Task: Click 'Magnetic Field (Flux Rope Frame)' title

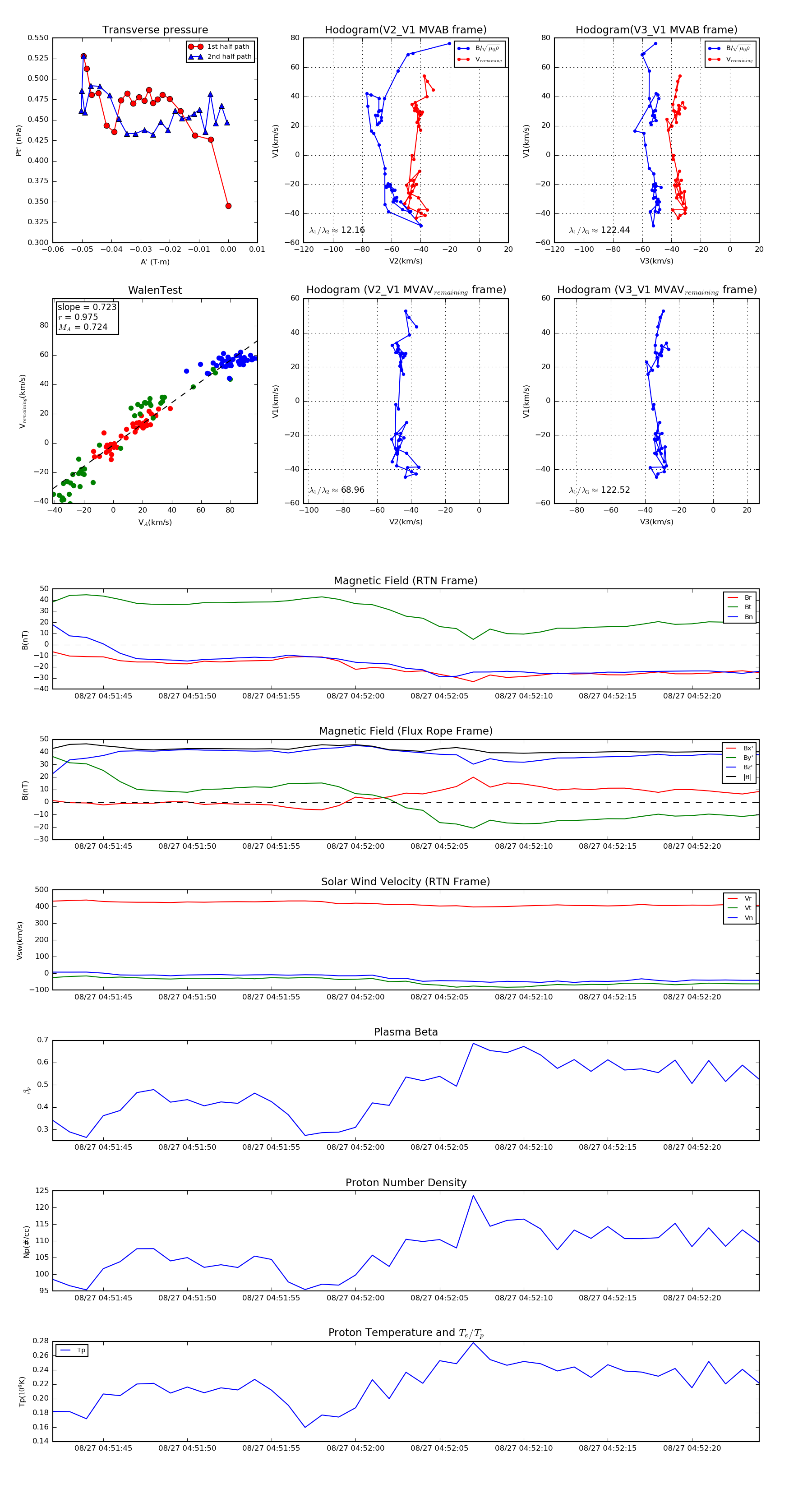Action: pos(406,731)
